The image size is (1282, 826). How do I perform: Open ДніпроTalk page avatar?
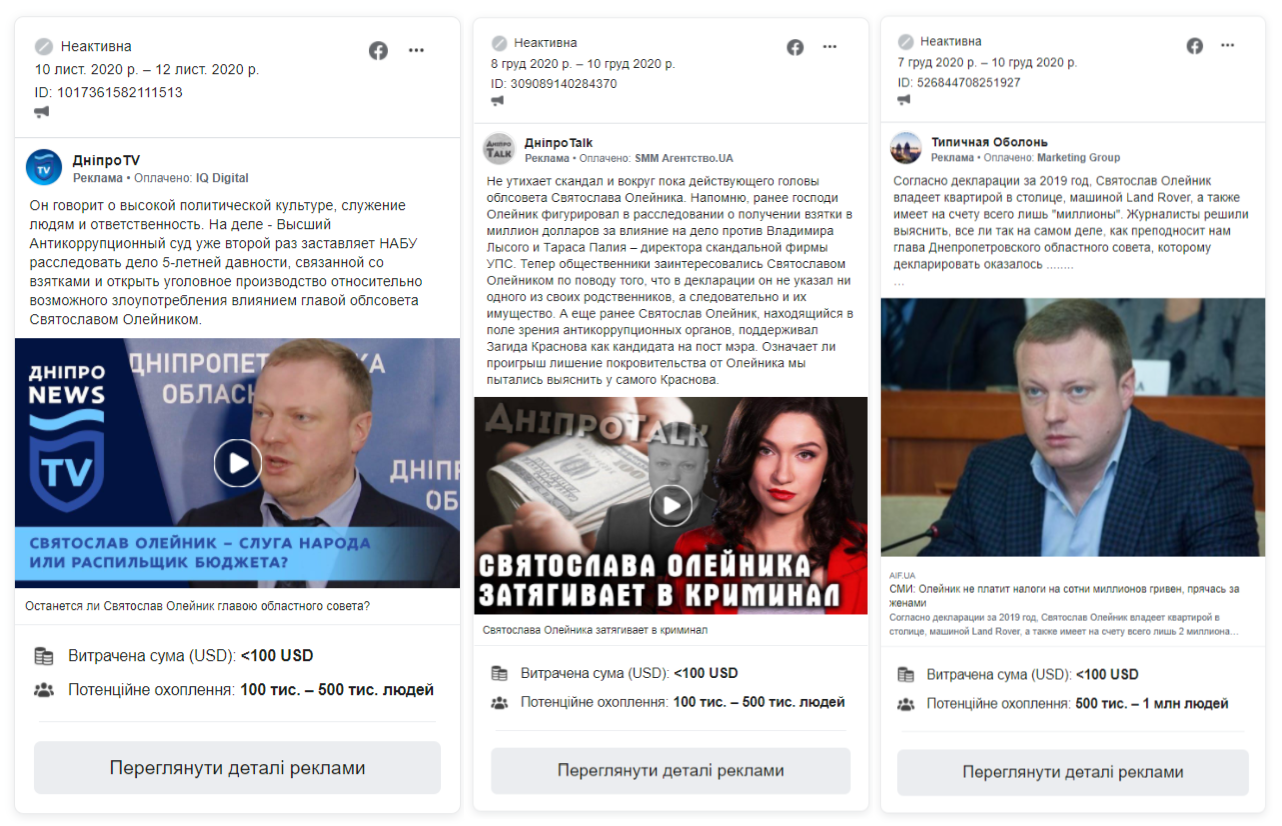point(499,149)
